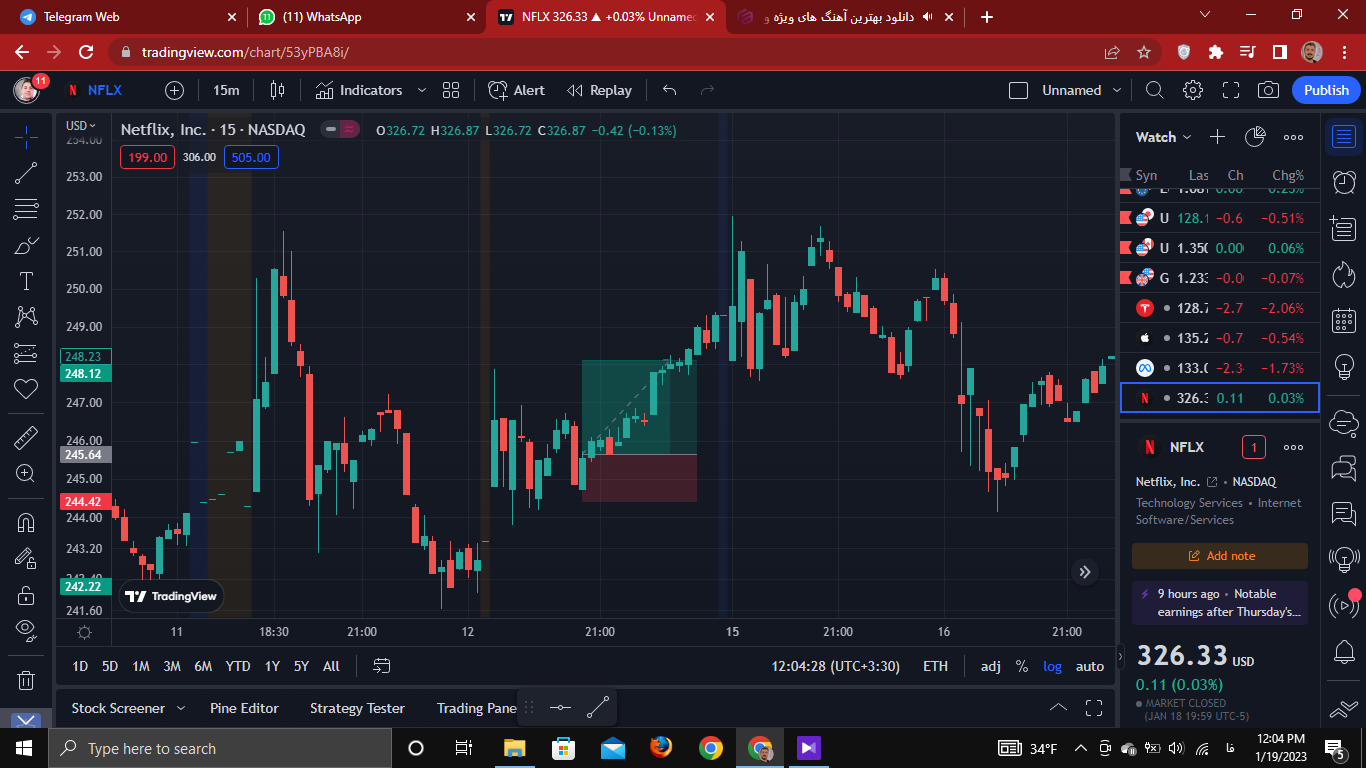Click the blue Publish button
This screenshot has width=1366, height=768.
1326,90
